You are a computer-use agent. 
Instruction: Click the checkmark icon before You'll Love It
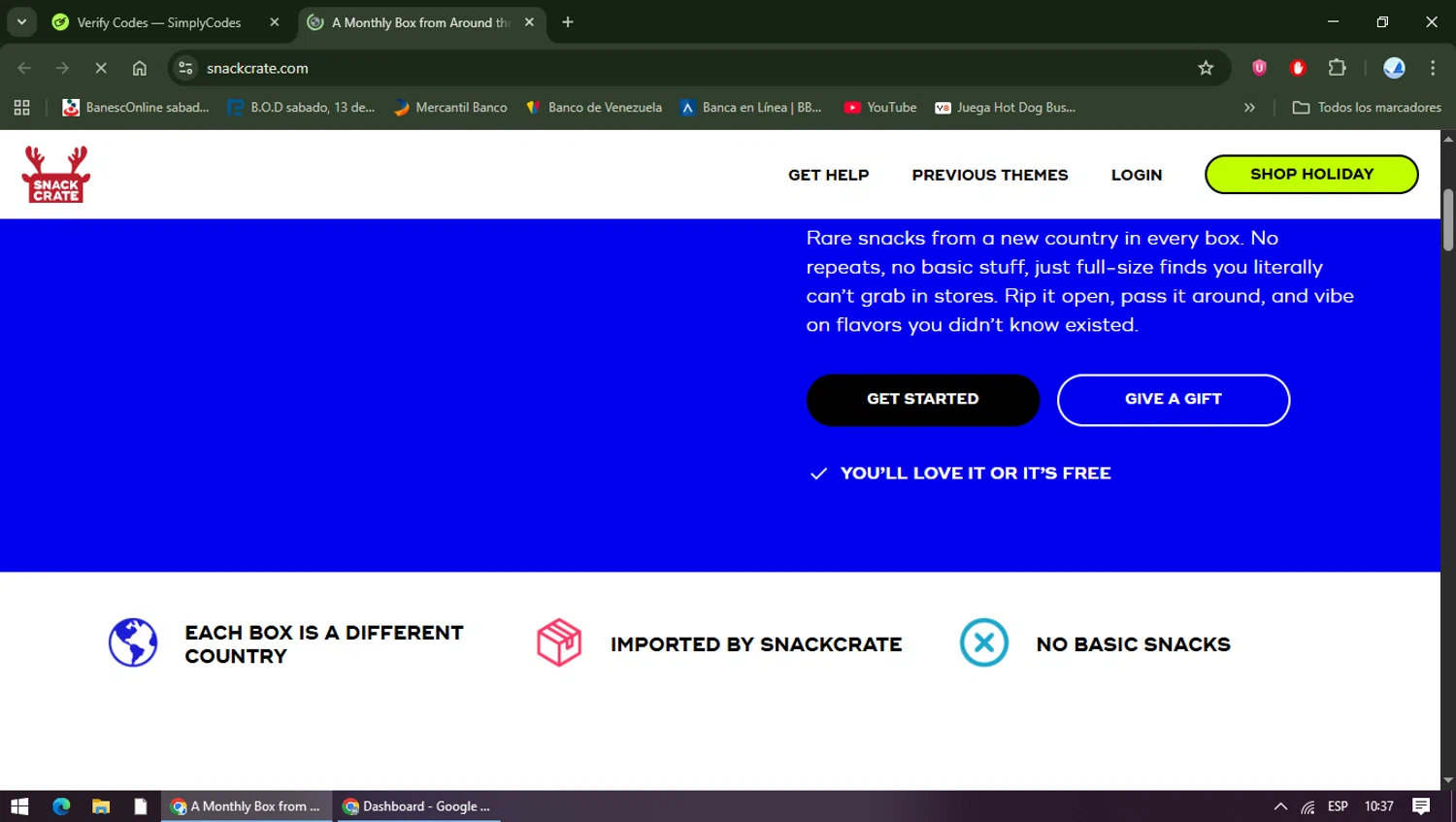pyautogui.click(x=818, y=474)
